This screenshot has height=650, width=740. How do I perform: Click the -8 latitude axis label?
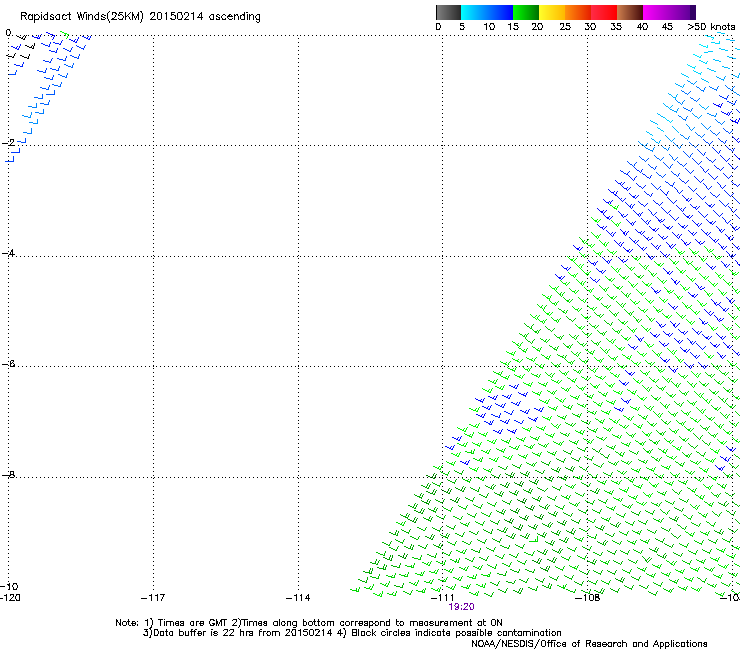pos(8,475)
